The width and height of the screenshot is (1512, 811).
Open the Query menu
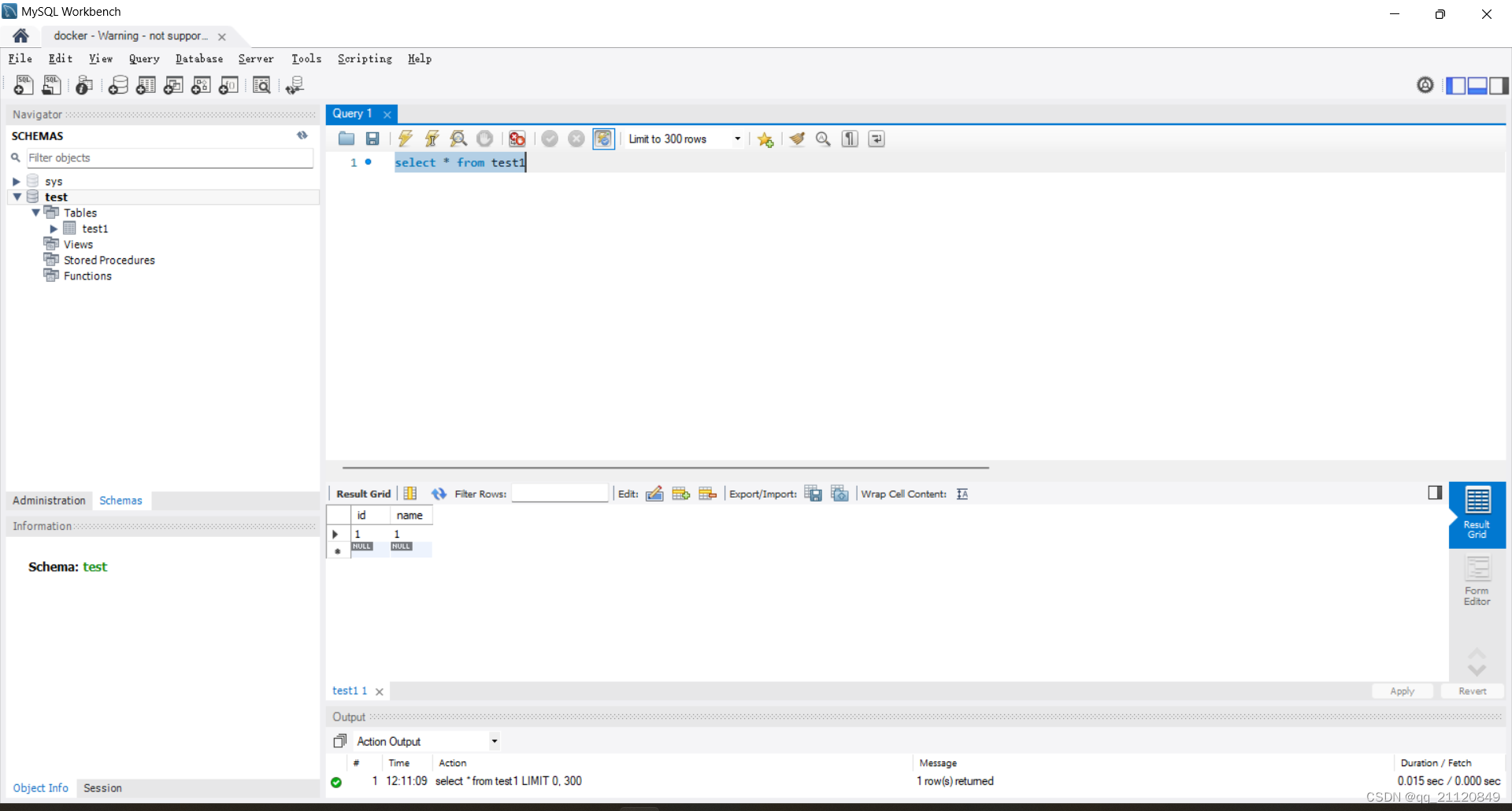[144, 58]
